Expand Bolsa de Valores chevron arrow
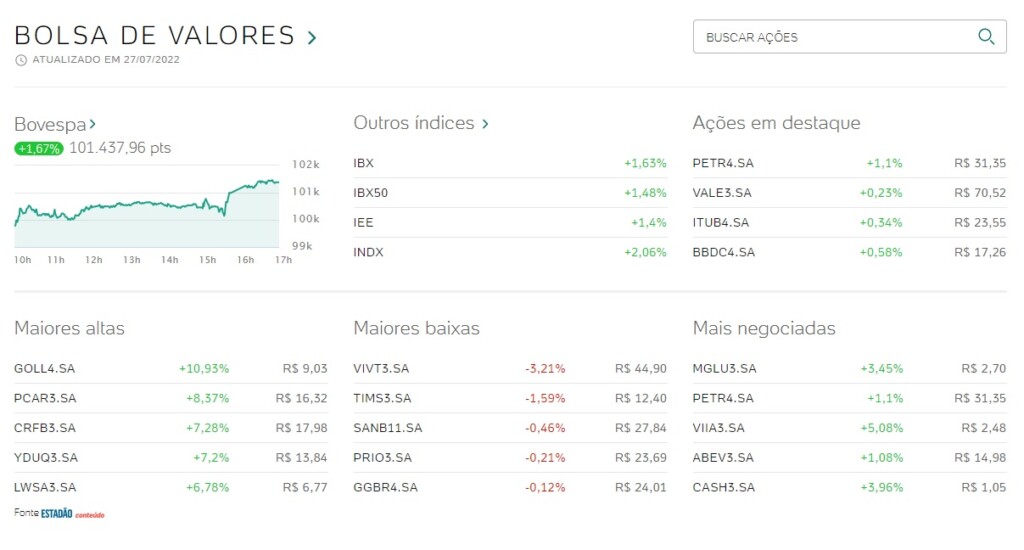1024x550 pixels. coord(312,38)
